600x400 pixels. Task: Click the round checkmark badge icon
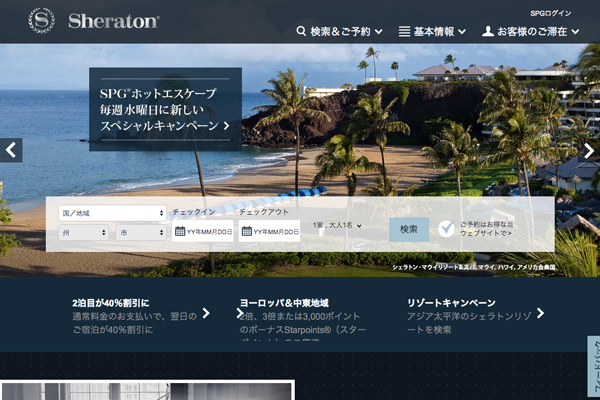tap(447, 229)
